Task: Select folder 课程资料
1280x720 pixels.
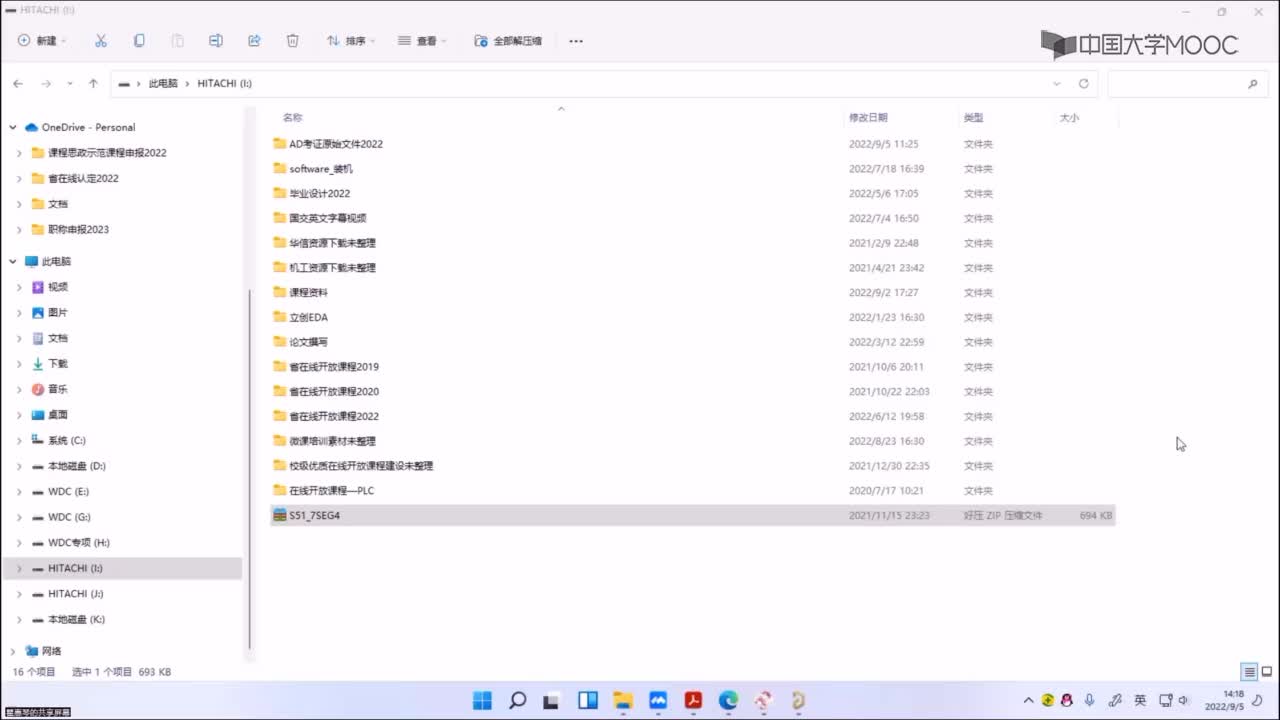Action: pos(308,292)
